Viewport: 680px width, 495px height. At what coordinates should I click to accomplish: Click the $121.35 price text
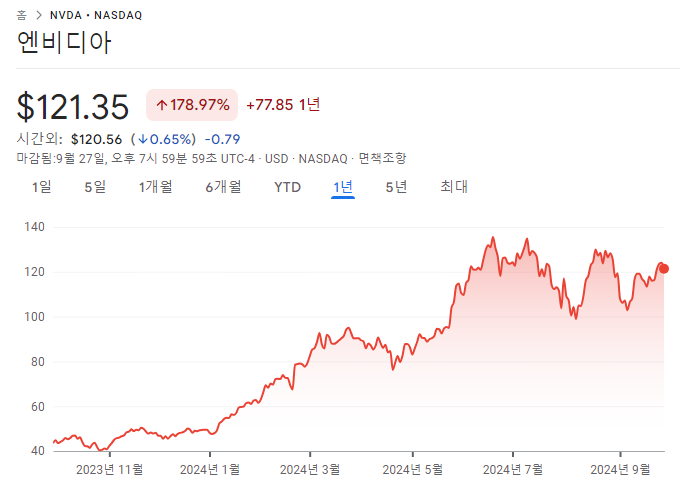(x=72, y=107)
